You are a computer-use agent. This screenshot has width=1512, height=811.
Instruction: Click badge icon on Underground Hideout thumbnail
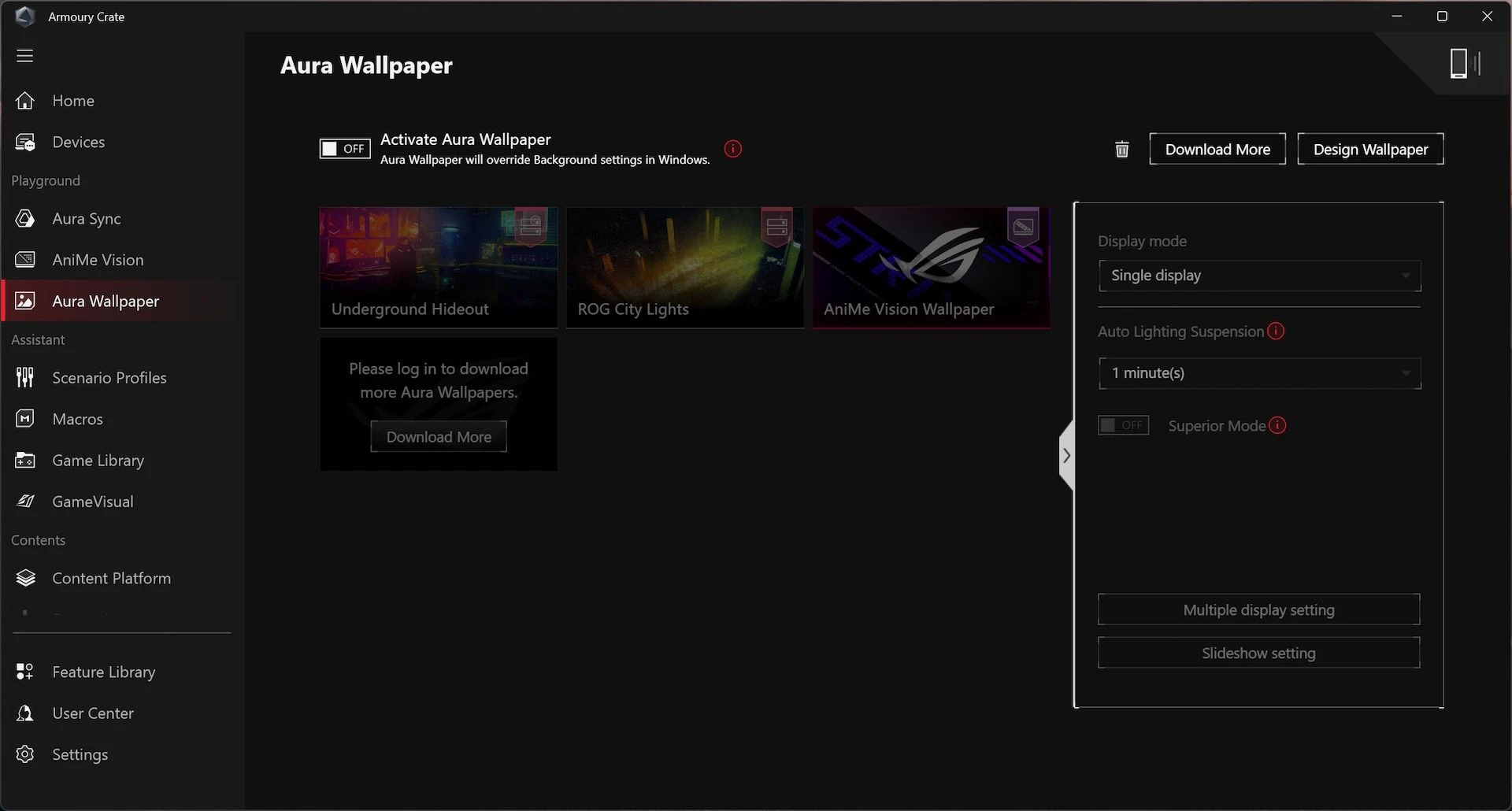[x=531, y=227]
